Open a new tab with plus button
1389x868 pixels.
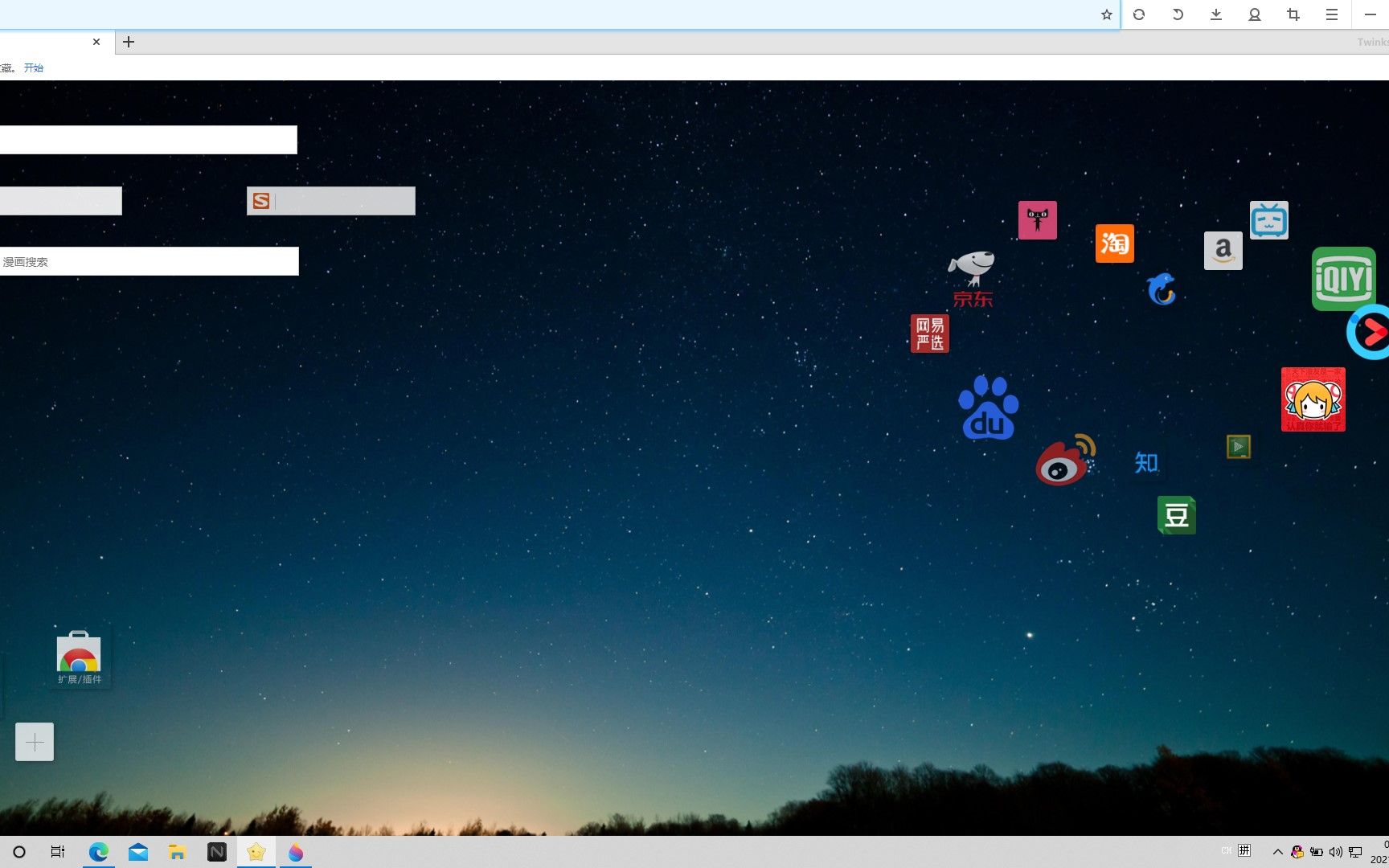coord(129,42)
